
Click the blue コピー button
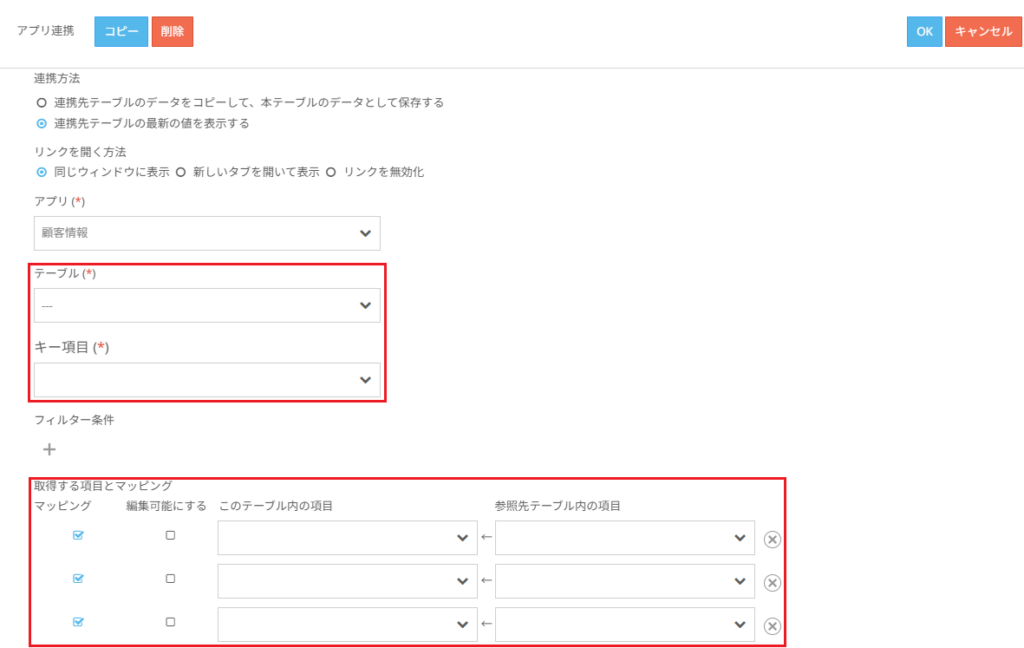coord(121,31)
